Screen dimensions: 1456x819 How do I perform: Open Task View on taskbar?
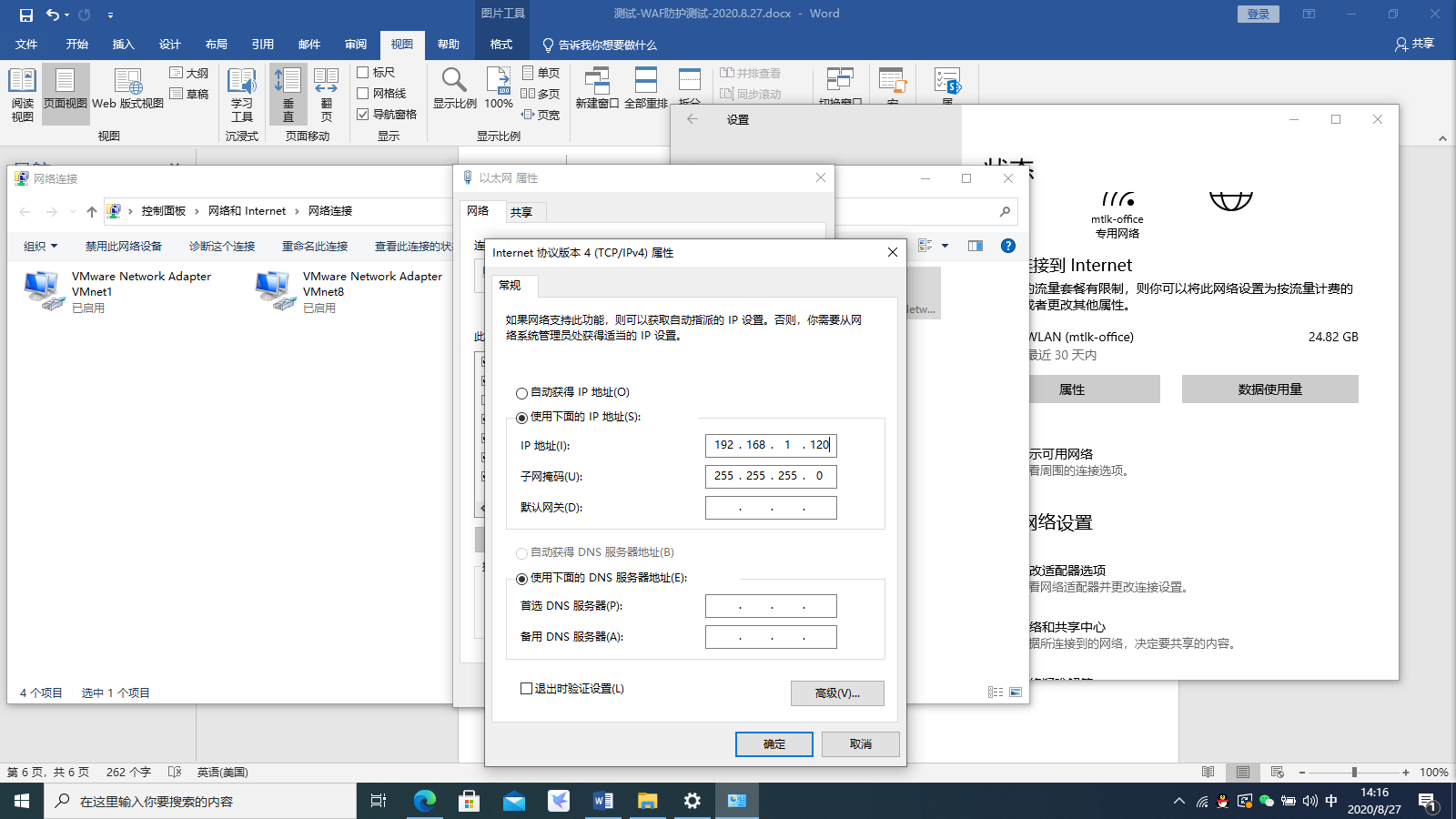click(379, 801)
